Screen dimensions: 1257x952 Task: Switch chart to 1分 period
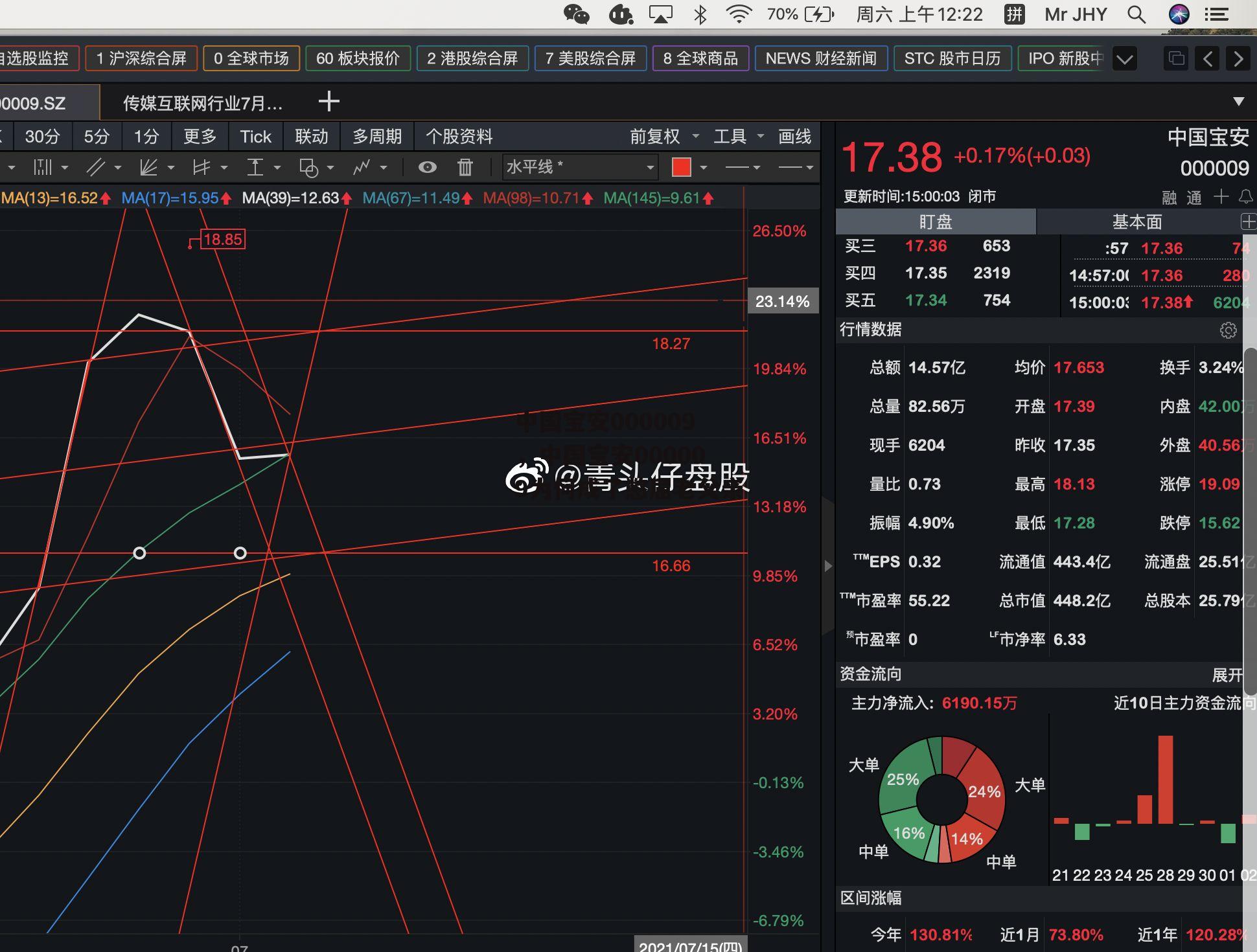point(146,137)
